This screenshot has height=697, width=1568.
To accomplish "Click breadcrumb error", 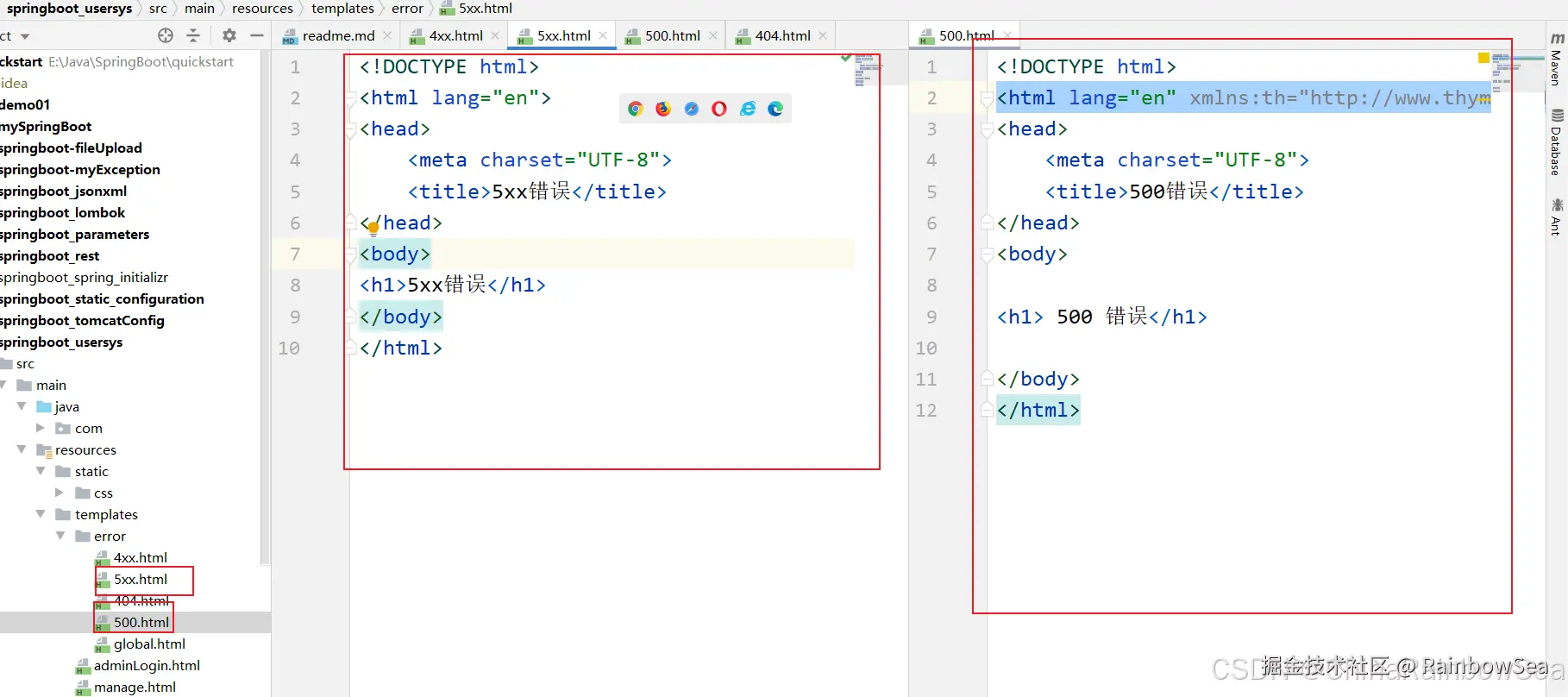I will 407,9.
